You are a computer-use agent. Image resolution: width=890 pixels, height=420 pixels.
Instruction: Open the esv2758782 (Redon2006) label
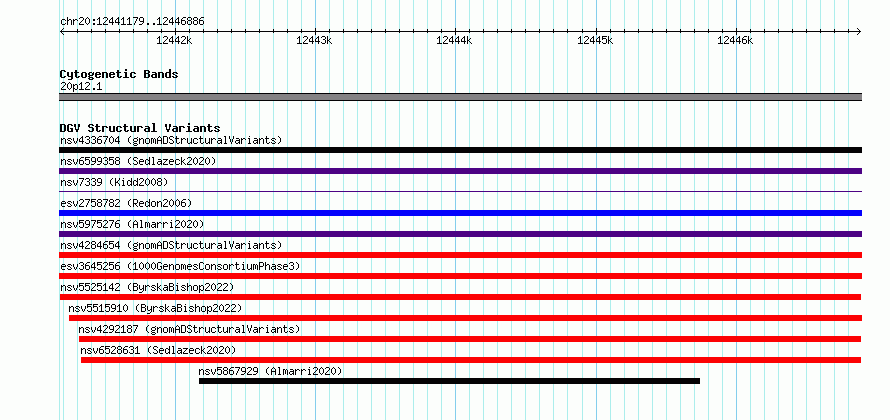(126, 203)
